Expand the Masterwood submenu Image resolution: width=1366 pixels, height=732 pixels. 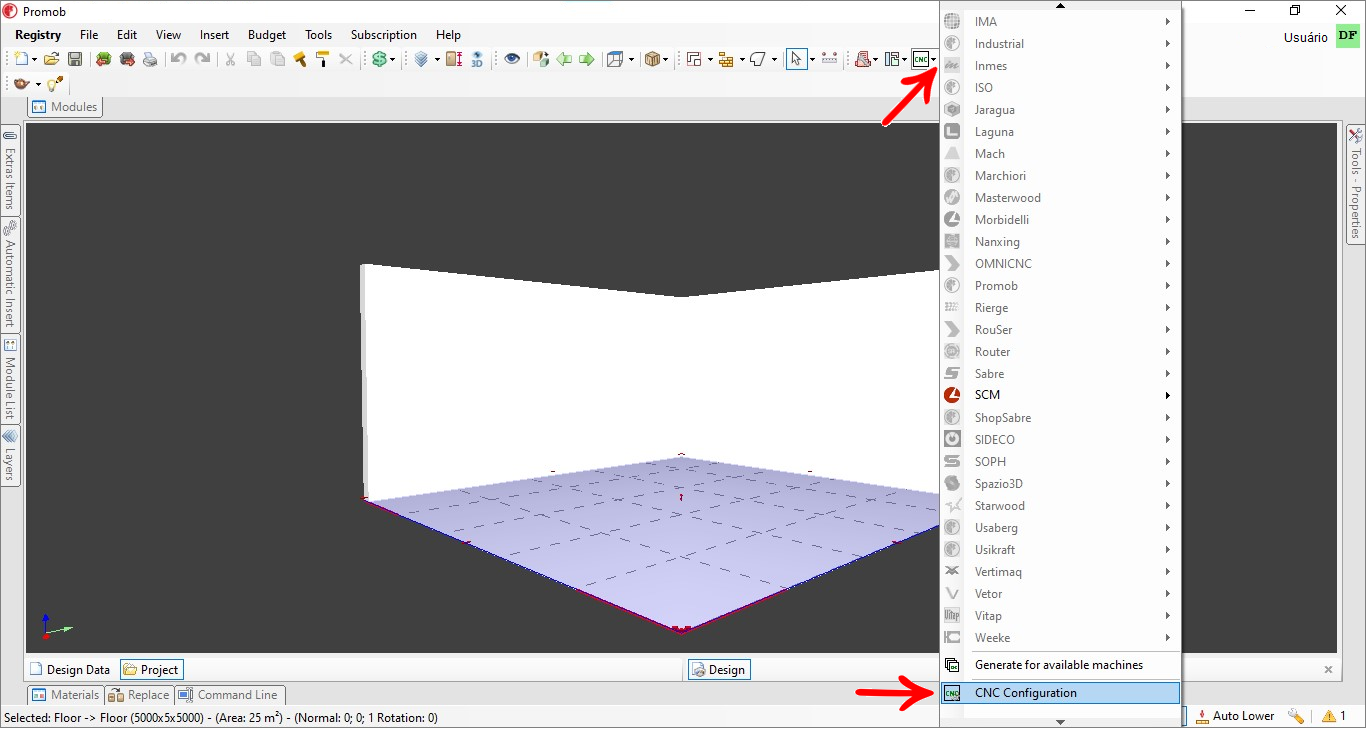coord(1061,197)
